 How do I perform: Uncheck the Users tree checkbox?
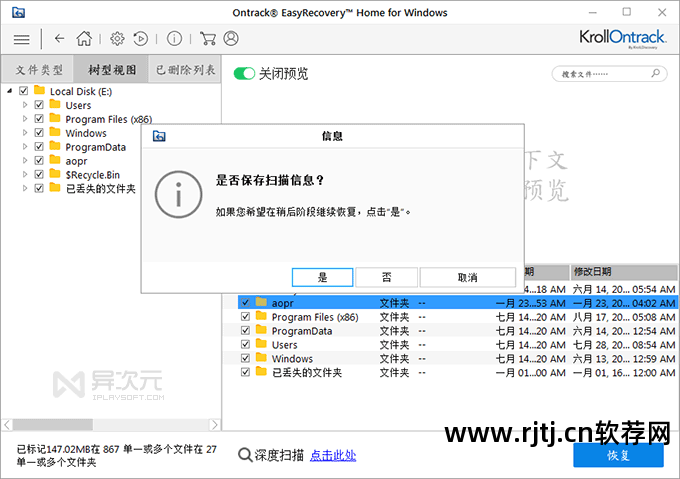coord(39,105)
